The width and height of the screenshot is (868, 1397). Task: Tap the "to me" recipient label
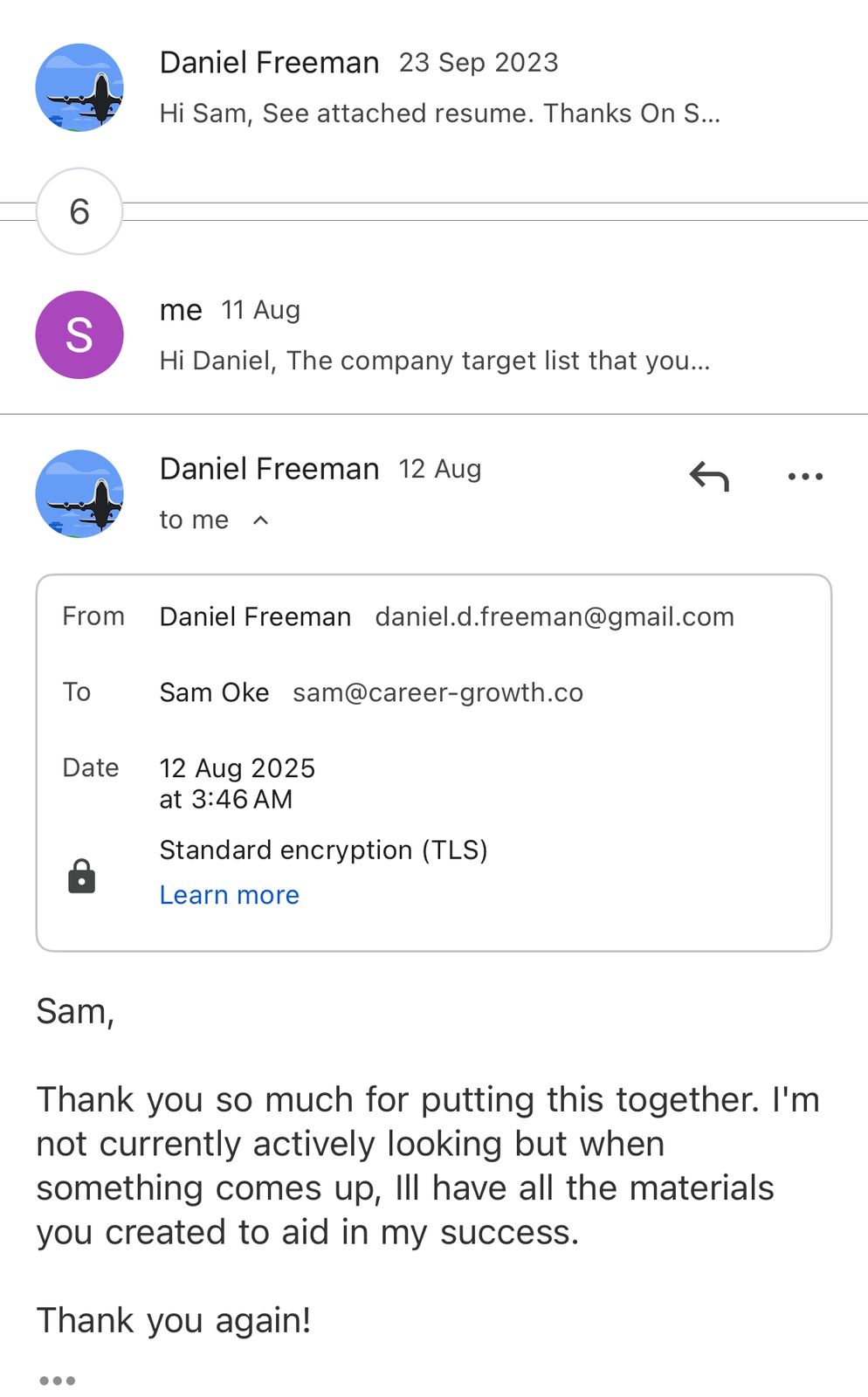tap(194, 520)
